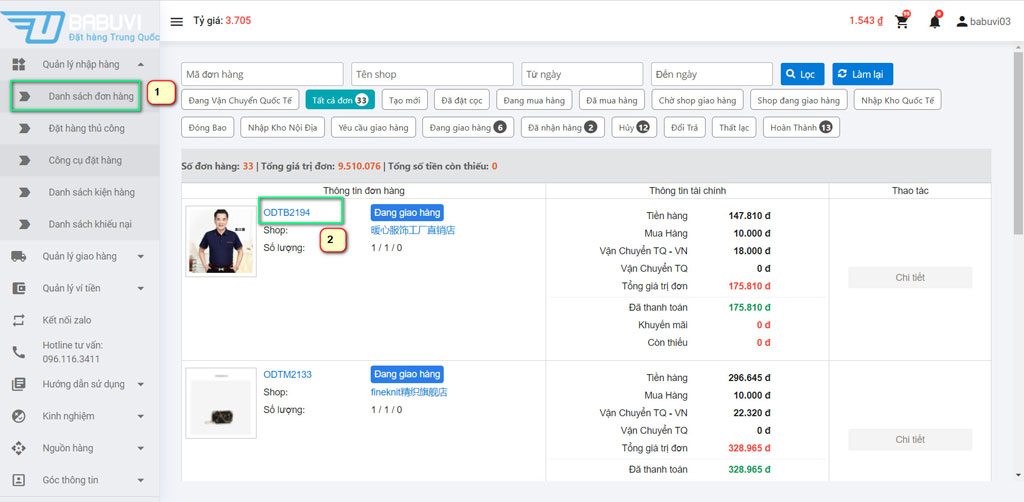The image size is (1024, 502).
Task: Open Kinh nghiệm sidebar section
Action: coord(68,416)
